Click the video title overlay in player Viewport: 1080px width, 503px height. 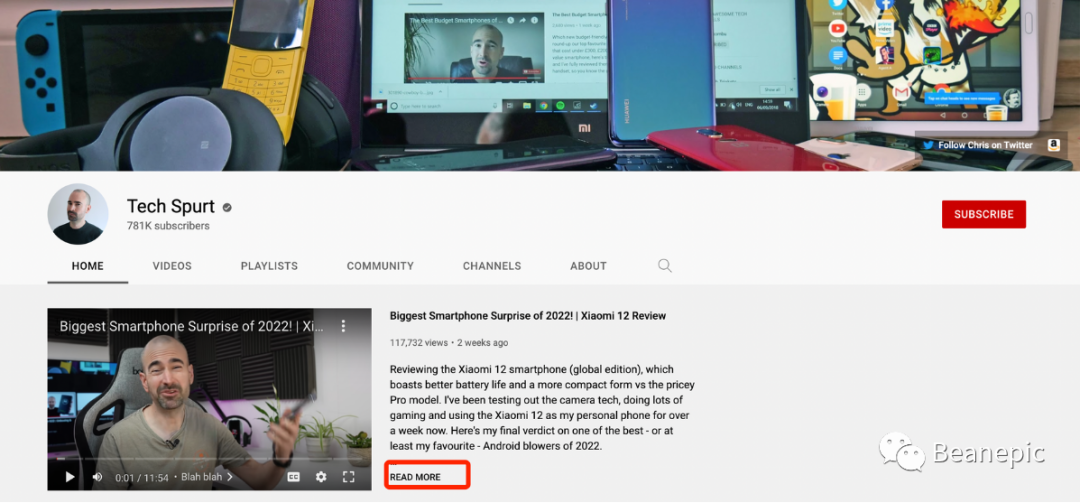point(191,327)
